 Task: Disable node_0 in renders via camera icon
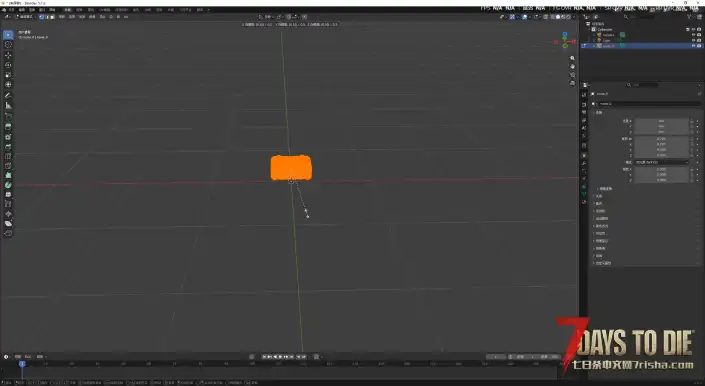pyautogui.click(x=699, y=46)
